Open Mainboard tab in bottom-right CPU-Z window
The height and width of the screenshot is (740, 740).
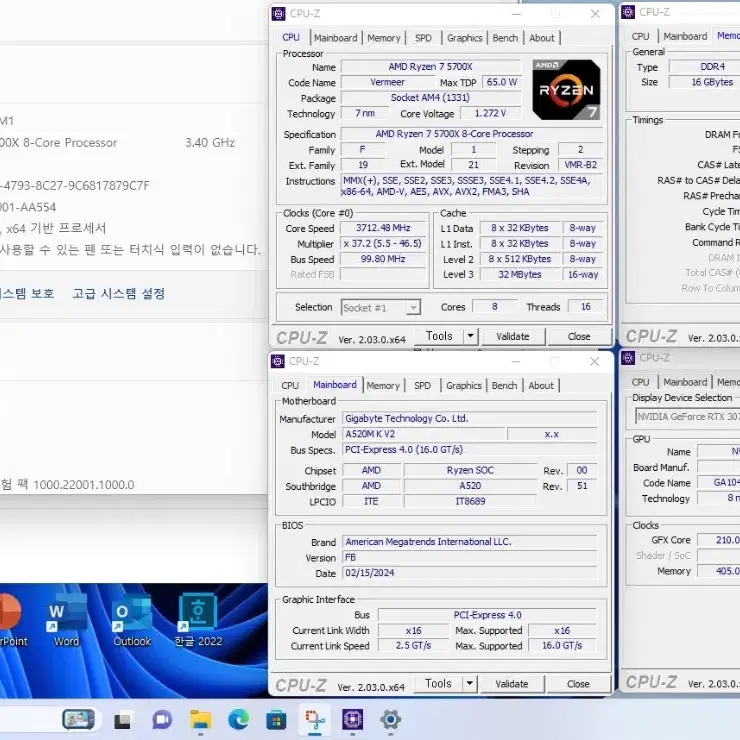685,382
